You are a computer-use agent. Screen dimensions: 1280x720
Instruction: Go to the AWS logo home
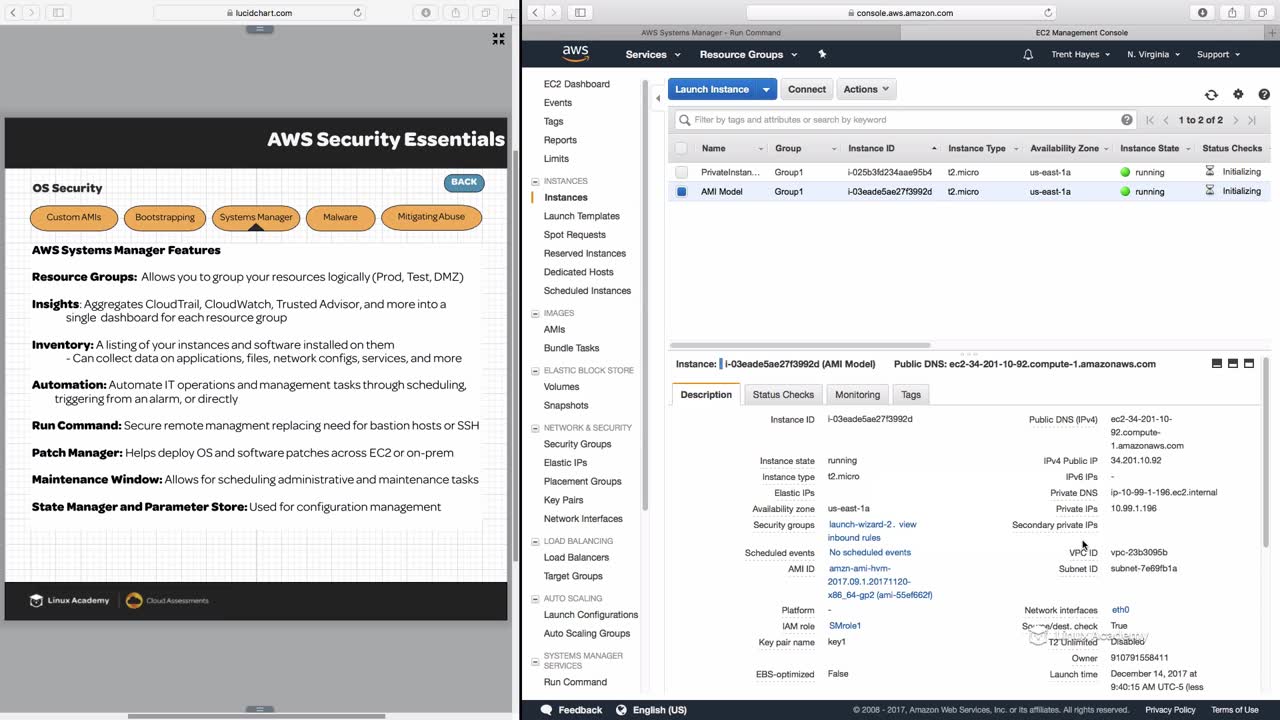click(x=575, y=54)
